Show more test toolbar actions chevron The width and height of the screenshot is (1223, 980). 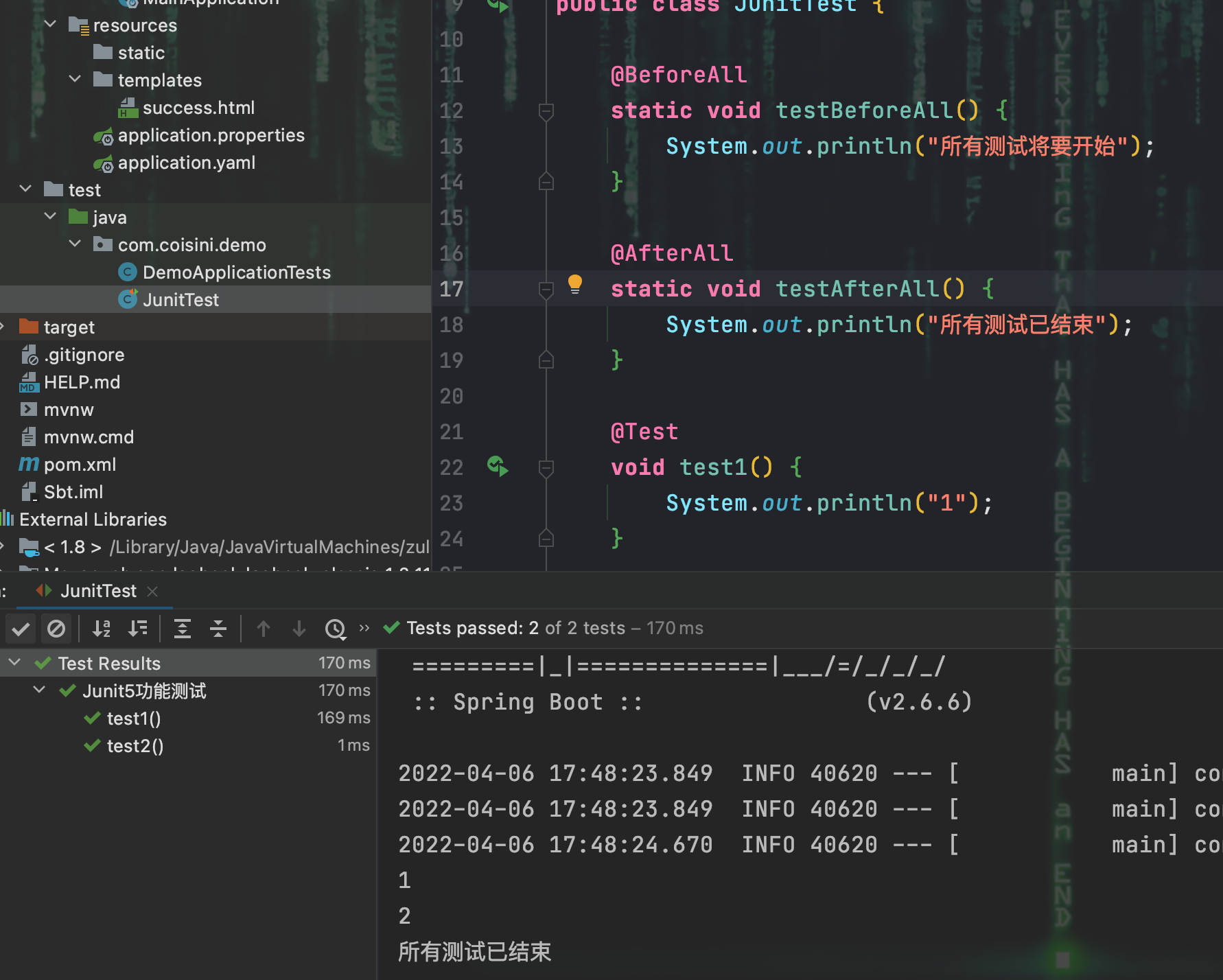[x=364, y=628]
